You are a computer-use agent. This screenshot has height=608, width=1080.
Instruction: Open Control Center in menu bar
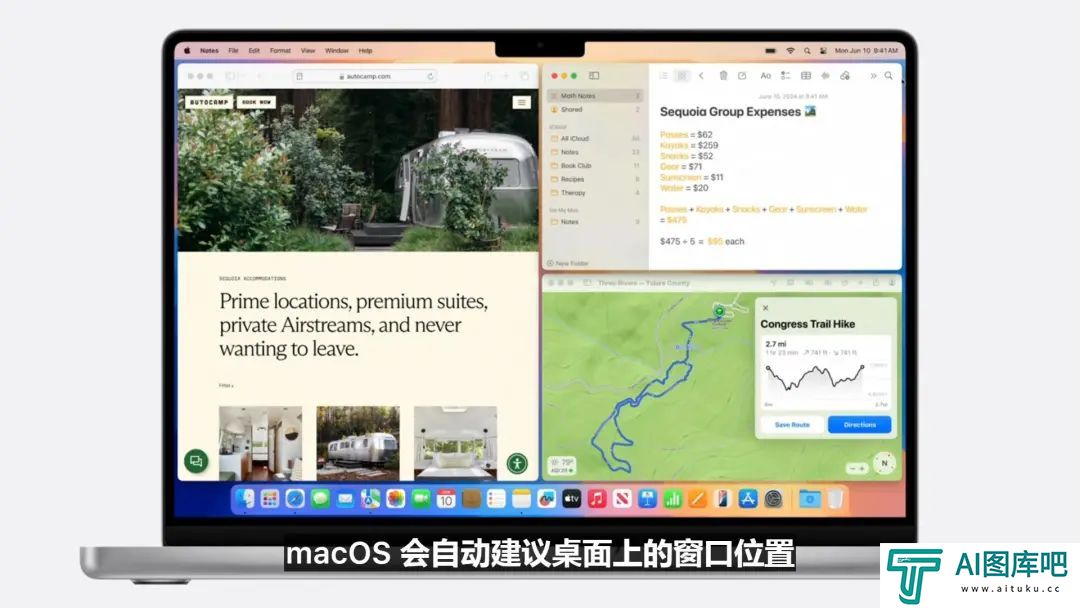[x=823, y=50]
